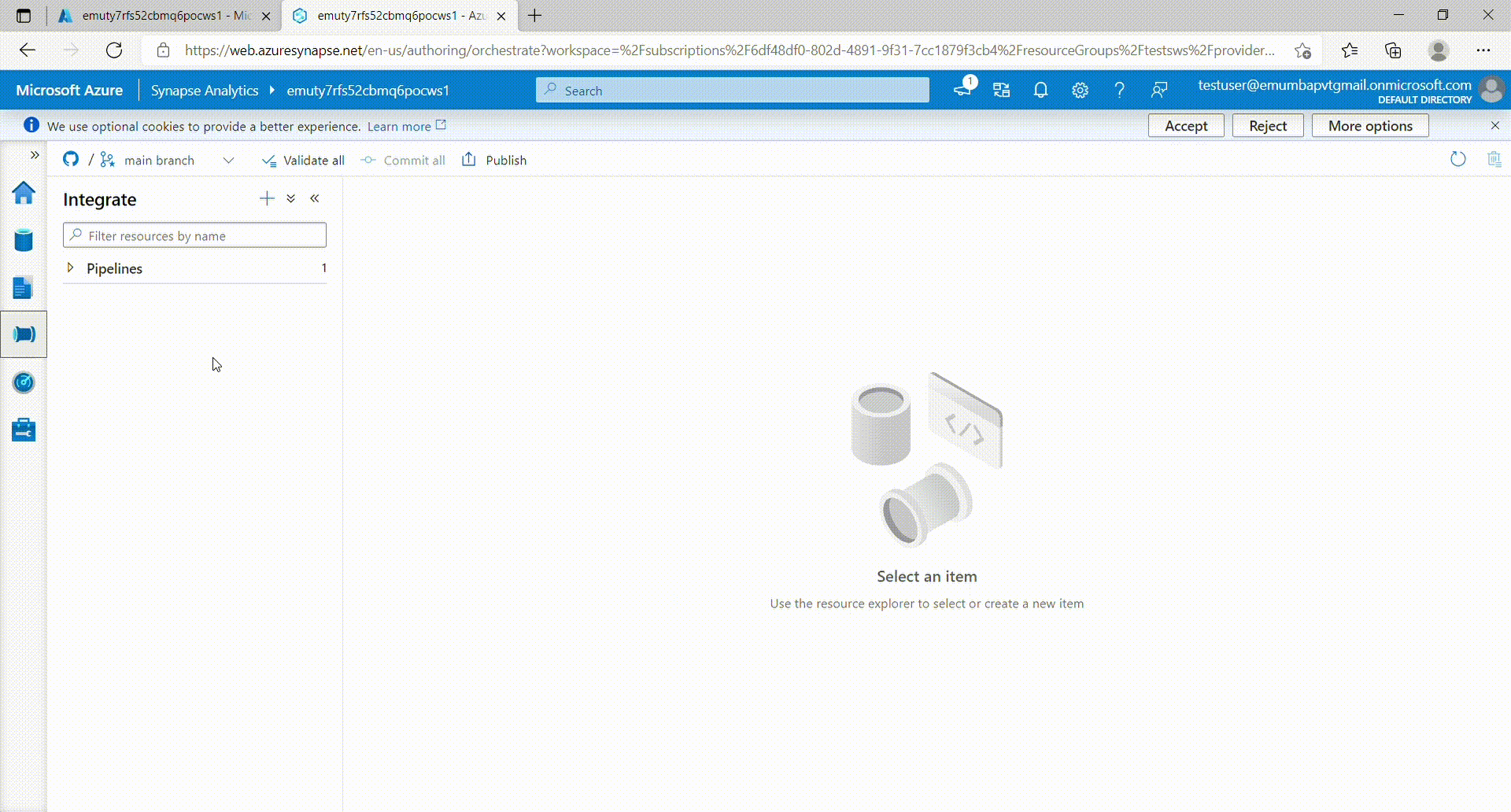Screen dimensions: 1511x812
Task: Open the browser Settings and more menu
Action: (x=1483, y=50)
